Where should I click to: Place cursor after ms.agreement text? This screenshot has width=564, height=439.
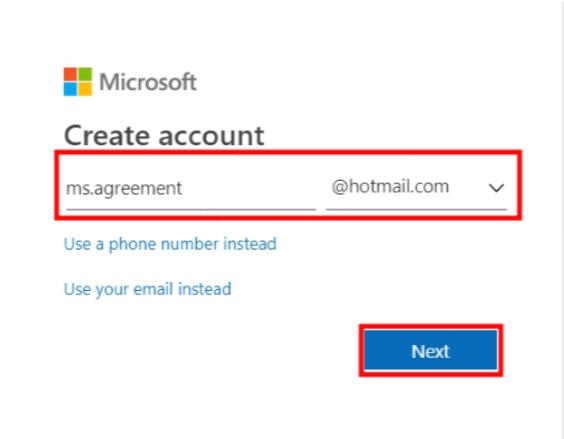(x=183, y=188)
